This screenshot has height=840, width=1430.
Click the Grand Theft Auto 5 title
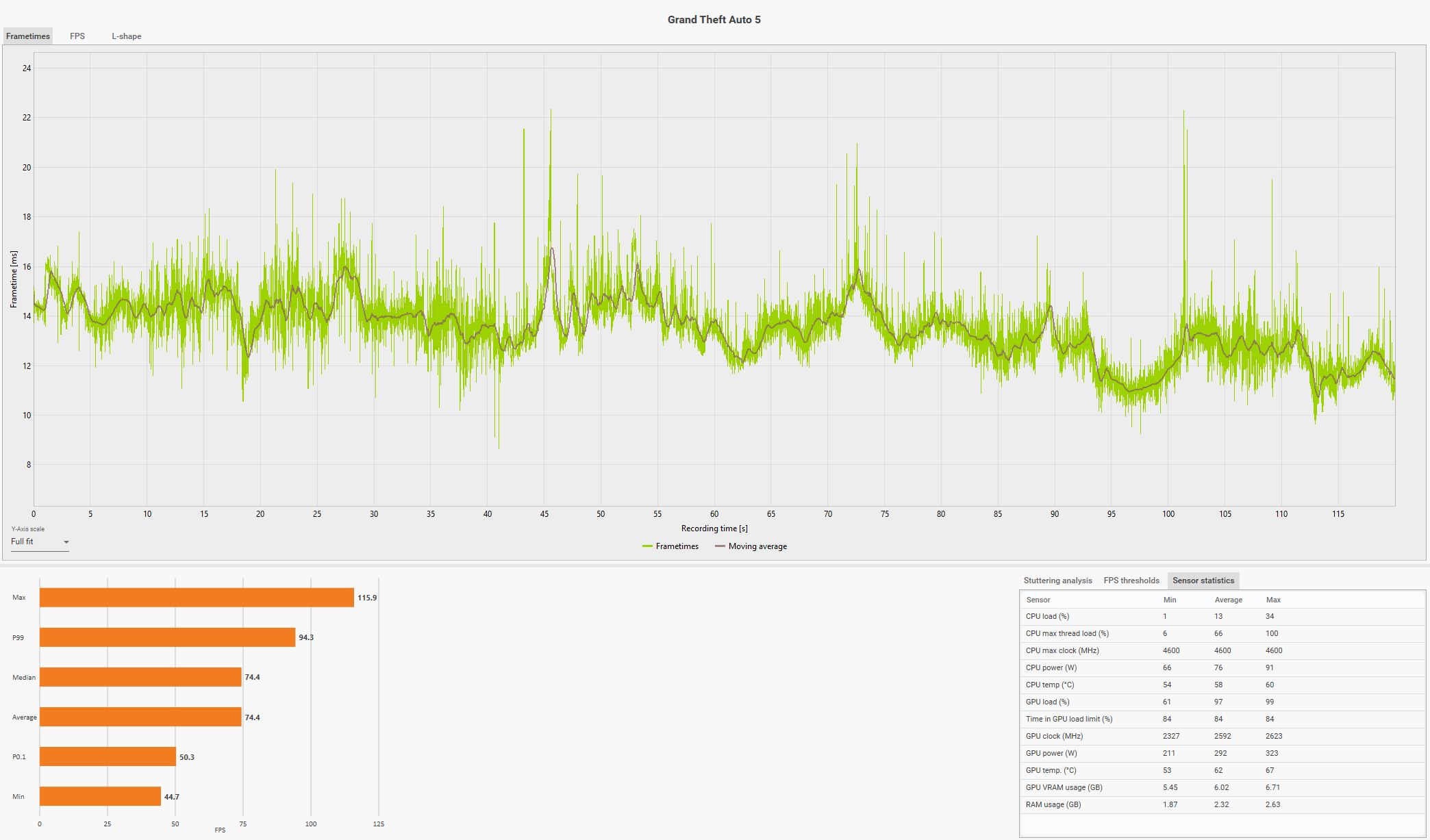pyautogui.click(x=714, y=20)
